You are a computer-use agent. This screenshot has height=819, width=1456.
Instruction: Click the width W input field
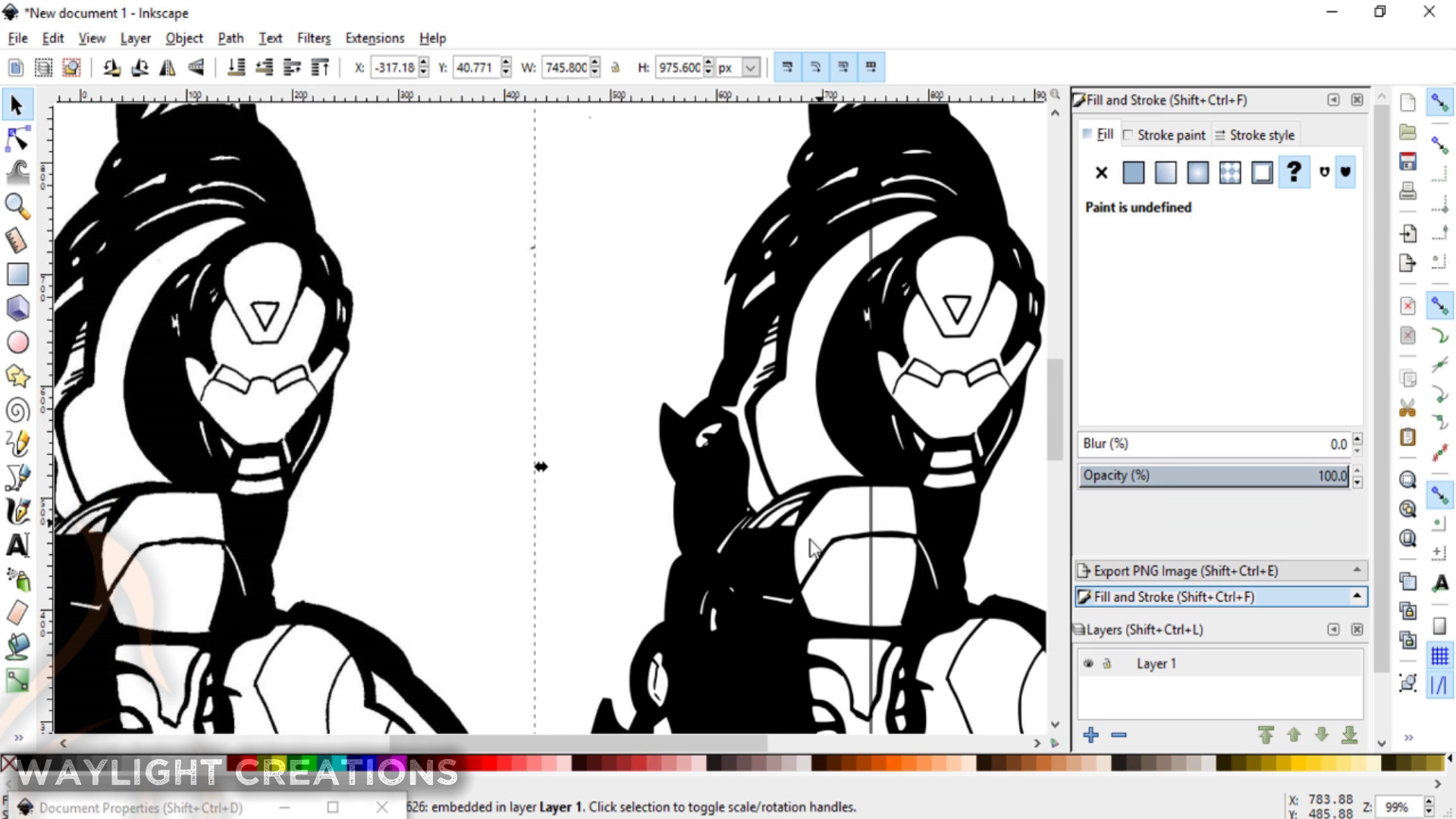pos(566,67)
